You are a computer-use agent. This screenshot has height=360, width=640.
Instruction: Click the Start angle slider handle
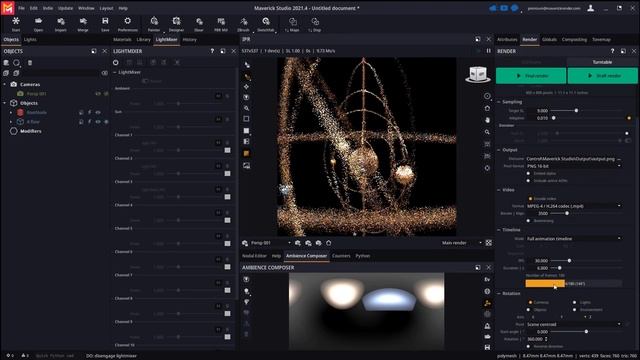click(586, 332)
